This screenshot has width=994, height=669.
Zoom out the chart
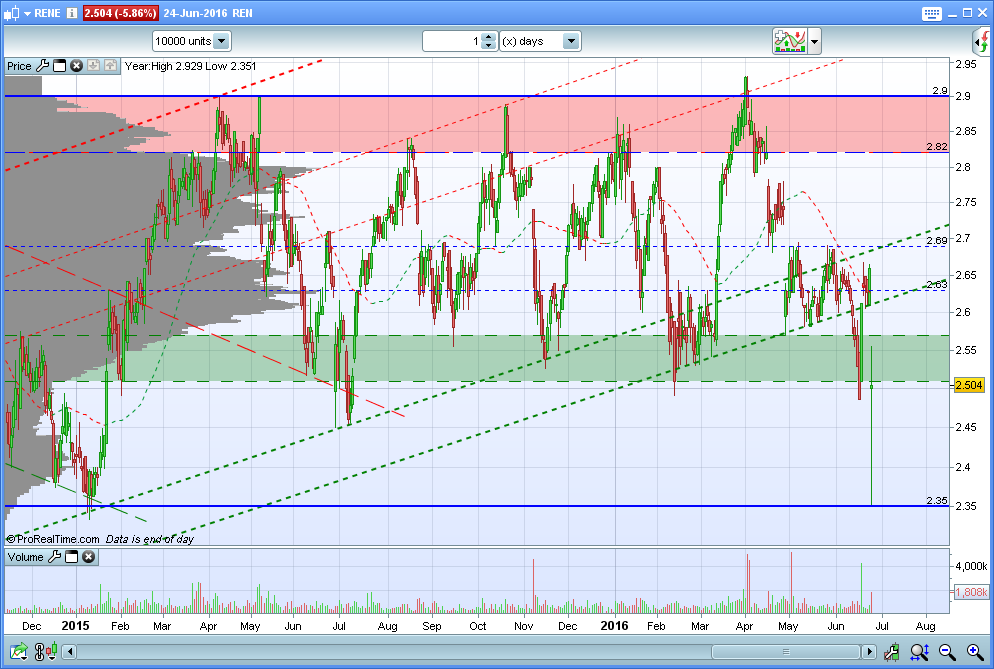[947, 651]
